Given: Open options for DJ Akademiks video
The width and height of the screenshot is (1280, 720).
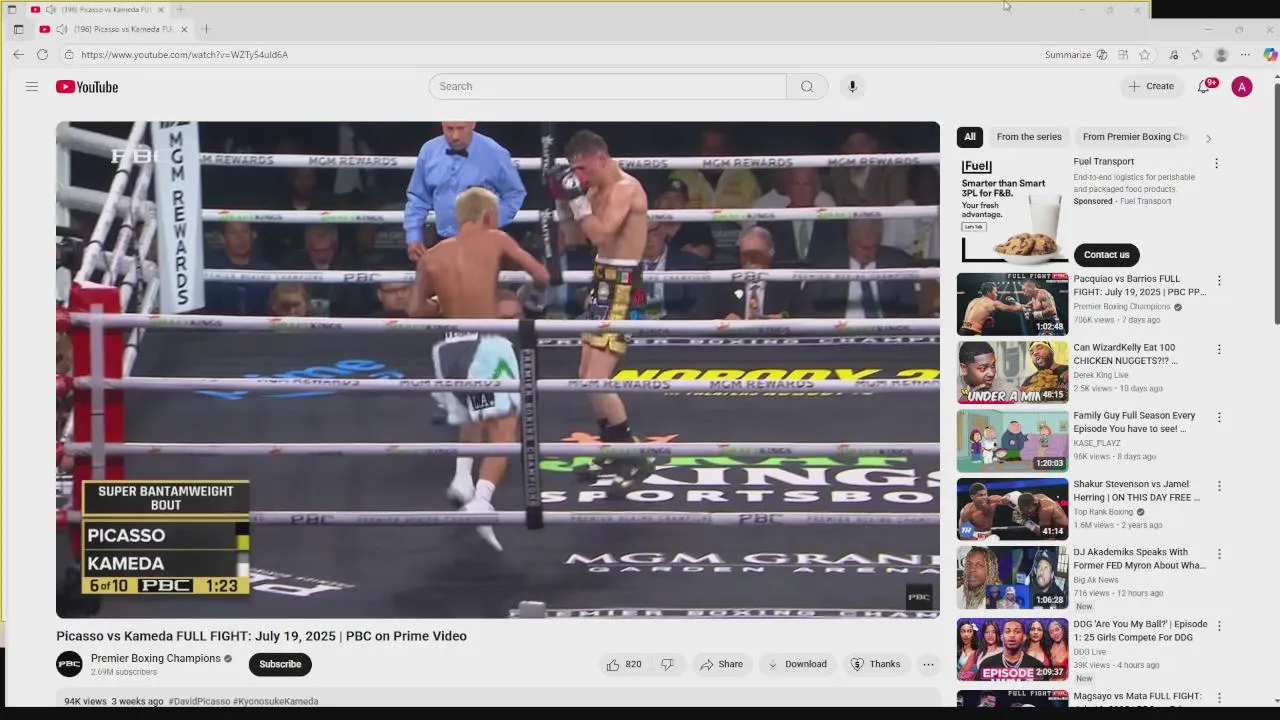Looking at the screenshot, I should [x=1218, y=554].
